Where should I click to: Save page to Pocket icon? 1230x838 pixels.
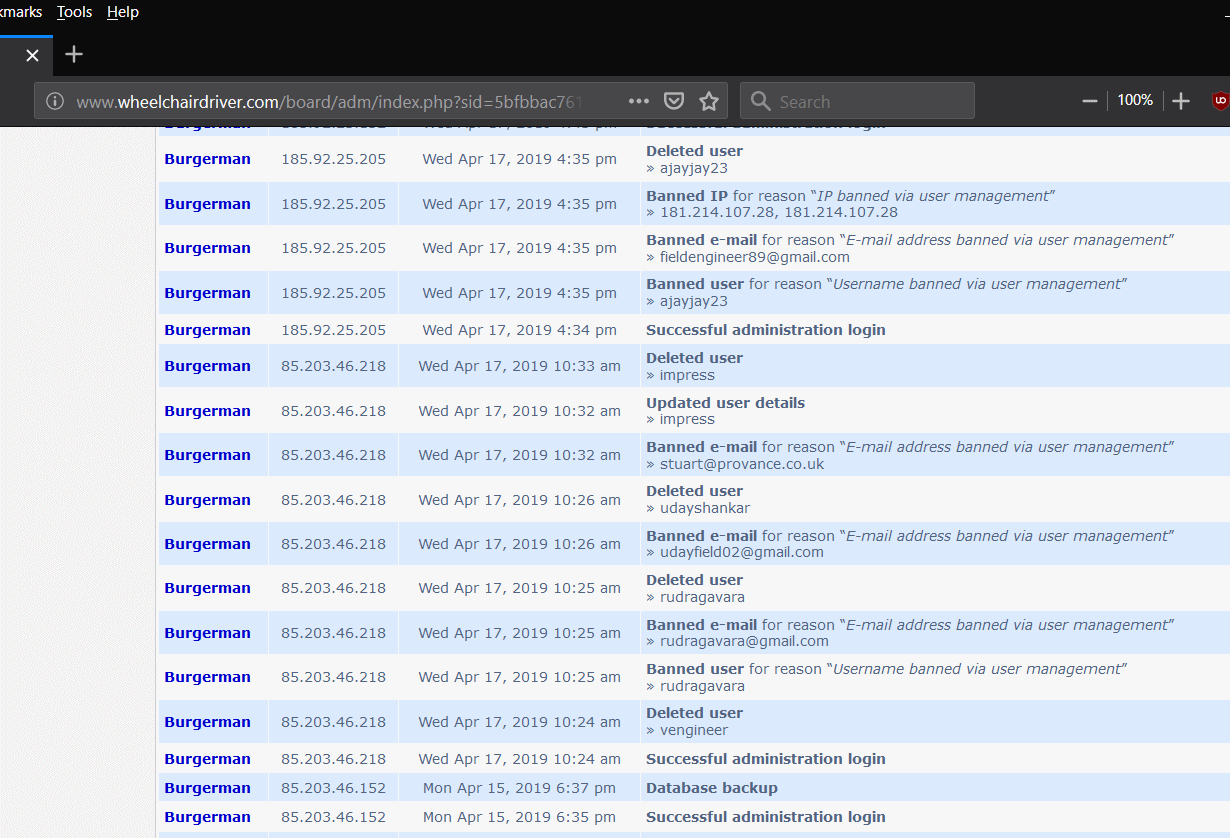[674, 101]
